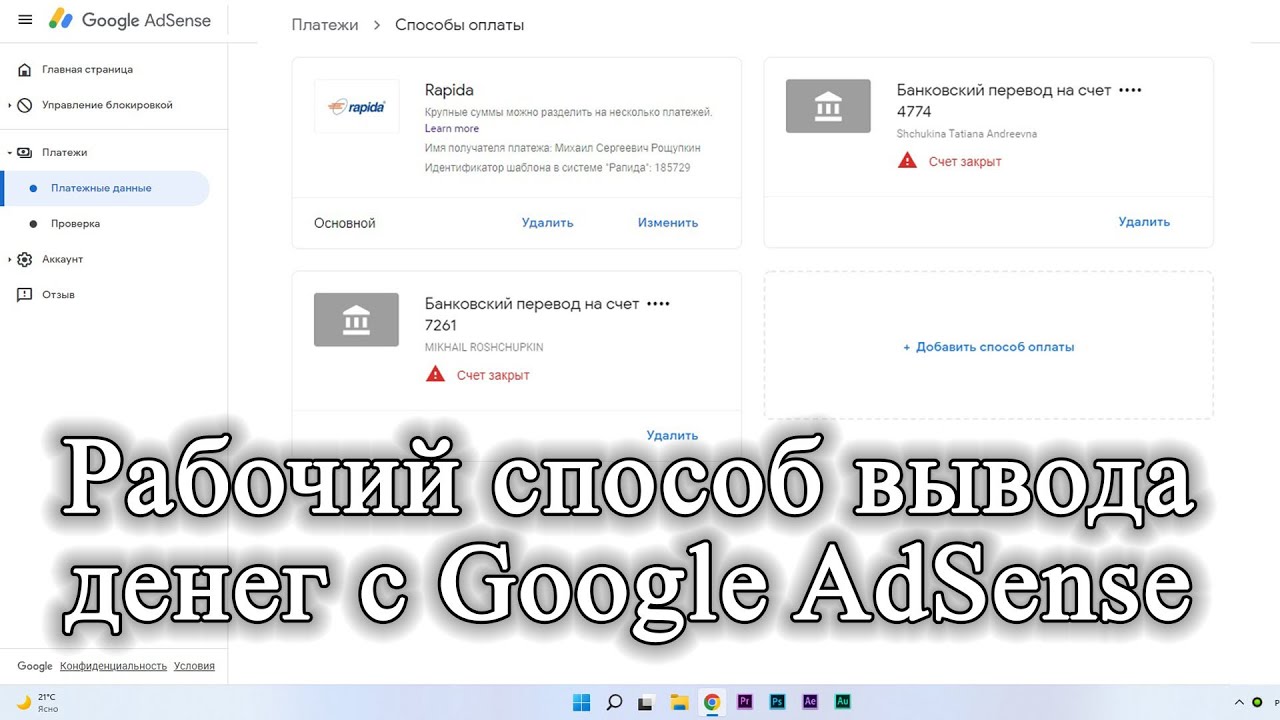Open Adobe Audition from the taskbar
This screenshot has width=1280, height=720.
pos(842,702)
